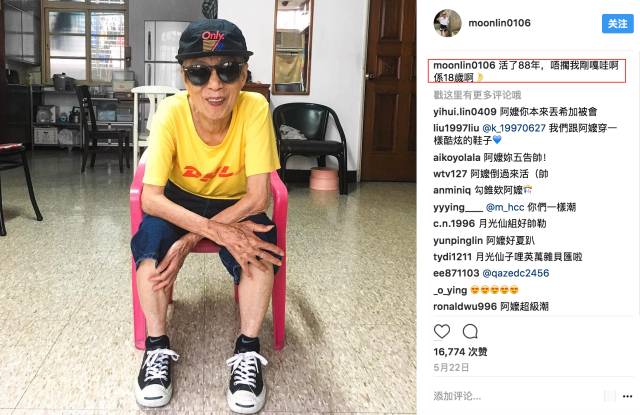The height and width of the screenshot is (415, 640).
Task: Open commenter yunpinglin profile
Action: (x=458, y=240)
